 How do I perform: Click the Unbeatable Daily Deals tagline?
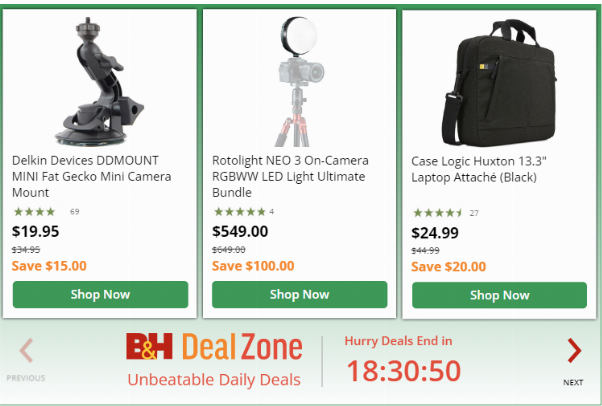tap(214, 379)
